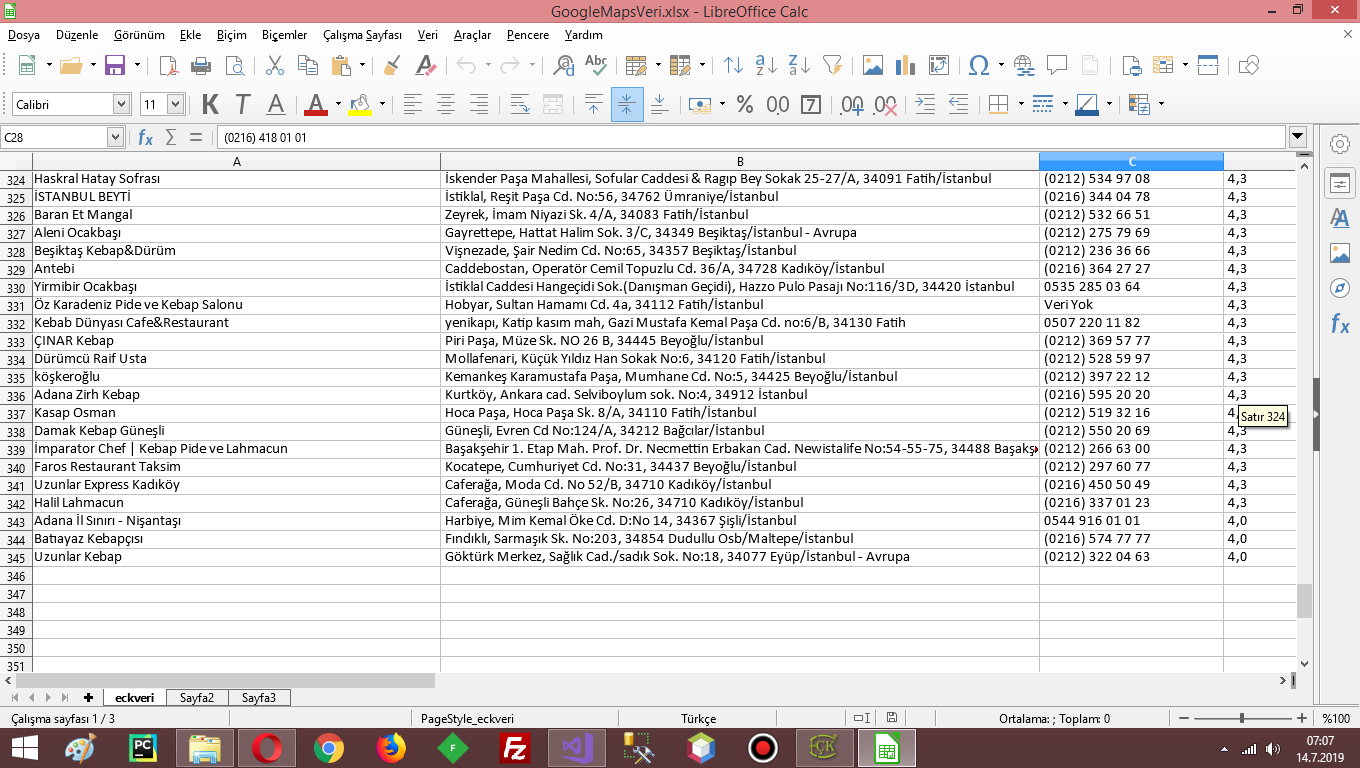This screenshot has height=768, width=1360.
Task: Click the Pivot Table icon
Action: coord(938,66)
